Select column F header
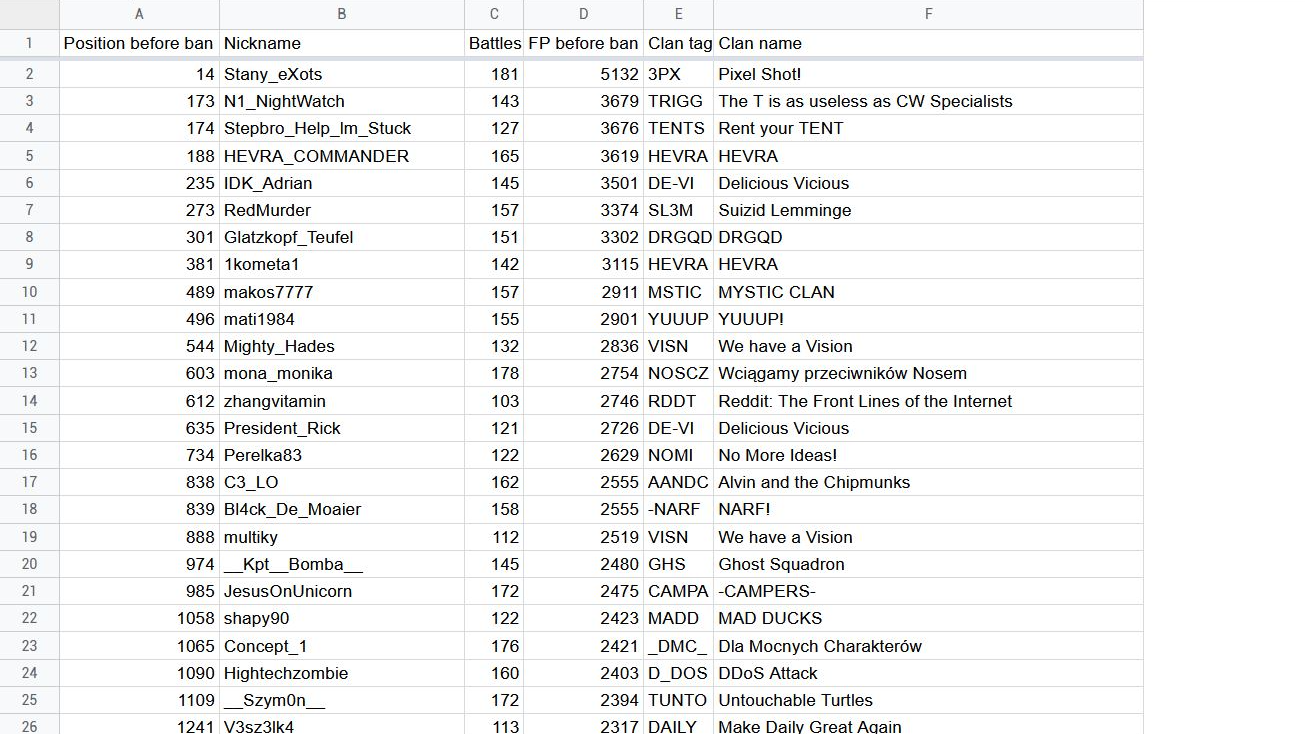1305x734 pixels. (929, 14)
